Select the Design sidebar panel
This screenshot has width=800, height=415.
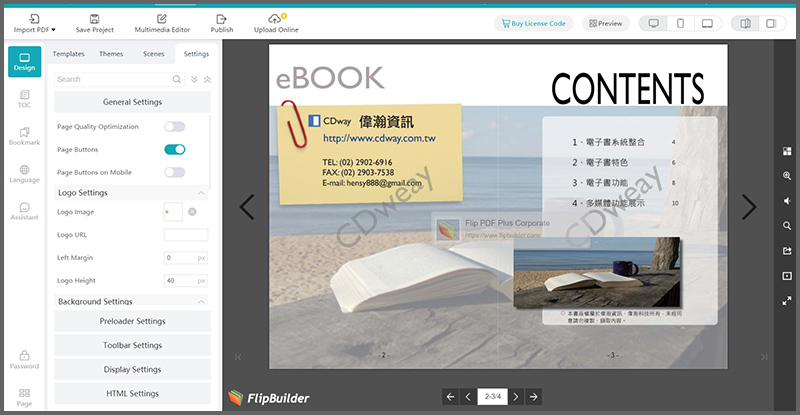click(24, 62)
